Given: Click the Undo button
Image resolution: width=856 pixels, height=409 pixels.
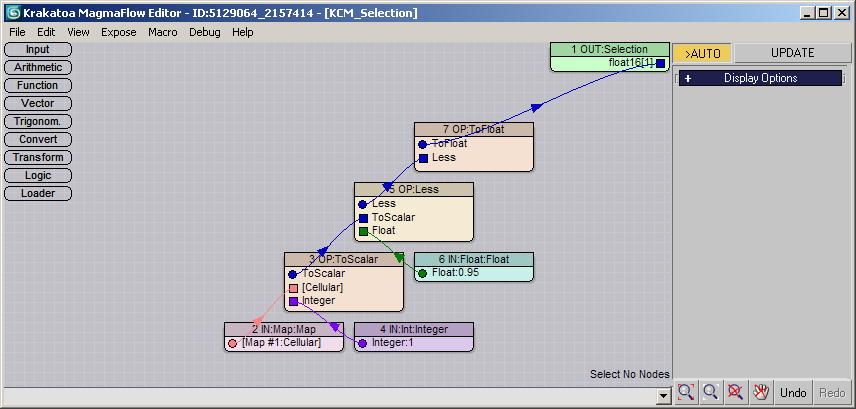Looking at the screenshot, I should (x=793, y=393).
